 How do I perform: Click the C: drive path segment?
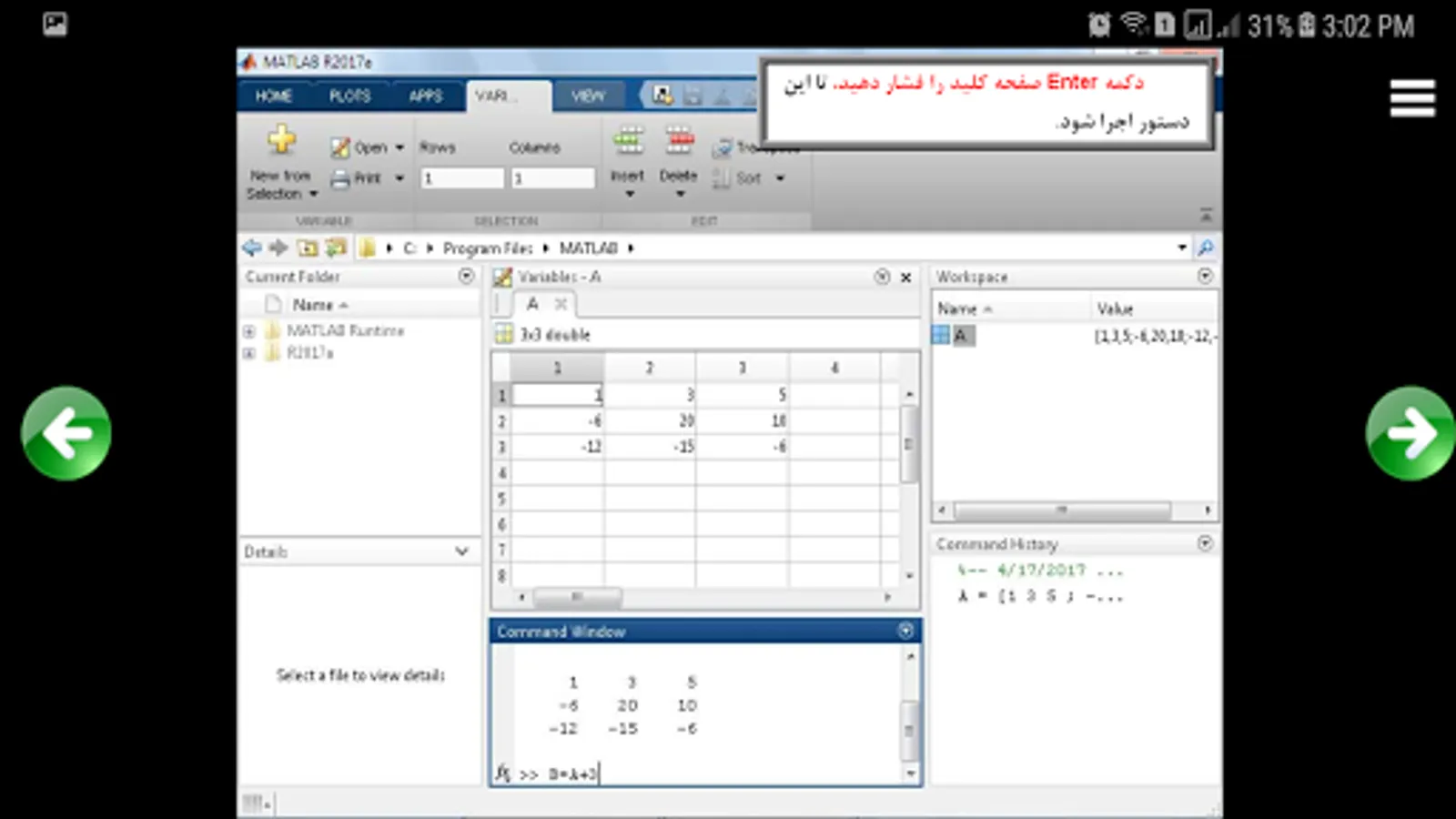point(409,248)
